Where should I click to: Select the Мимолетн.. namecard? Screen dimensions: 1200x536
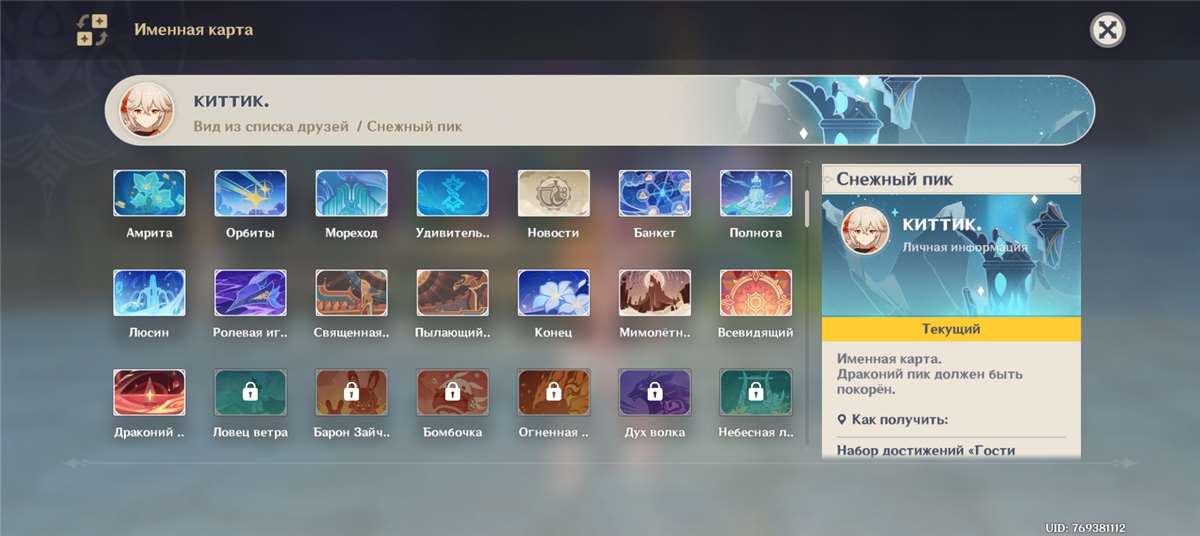tap(654, 293)
